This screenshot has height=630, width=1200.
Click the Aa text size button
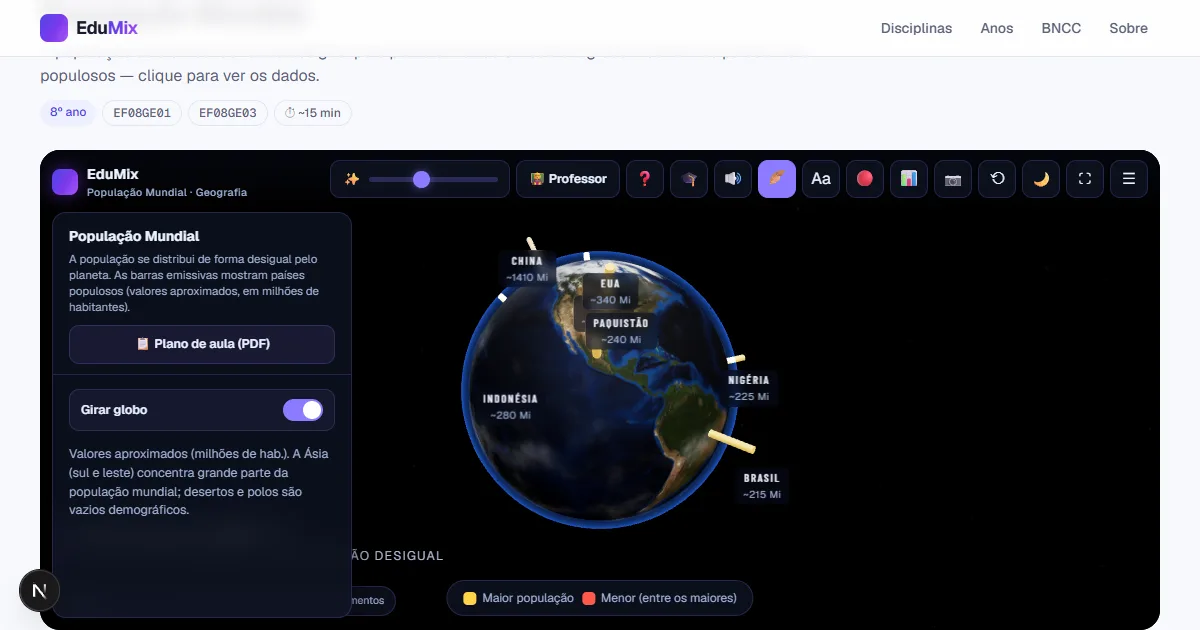pos(821,179)
